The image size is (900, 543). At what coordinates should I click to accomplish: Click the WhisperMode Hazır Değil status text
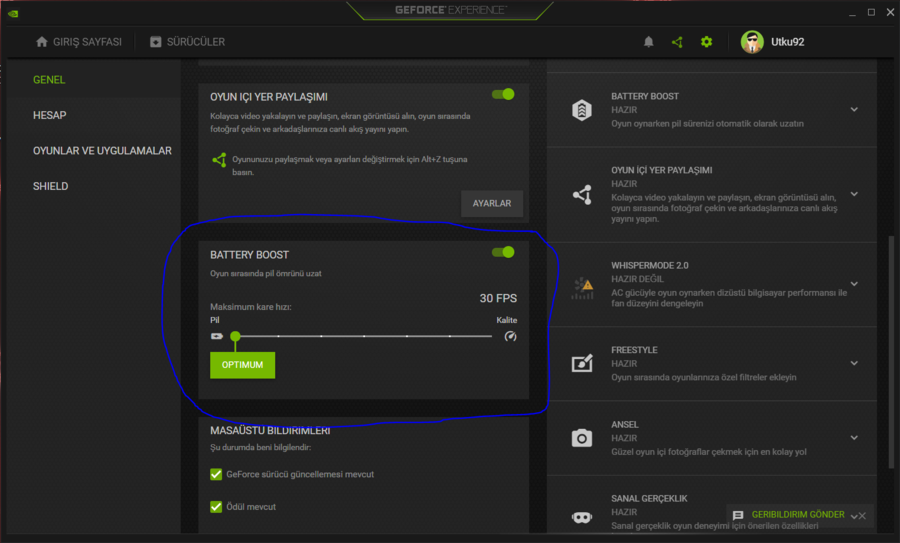[x=637, y=280]
